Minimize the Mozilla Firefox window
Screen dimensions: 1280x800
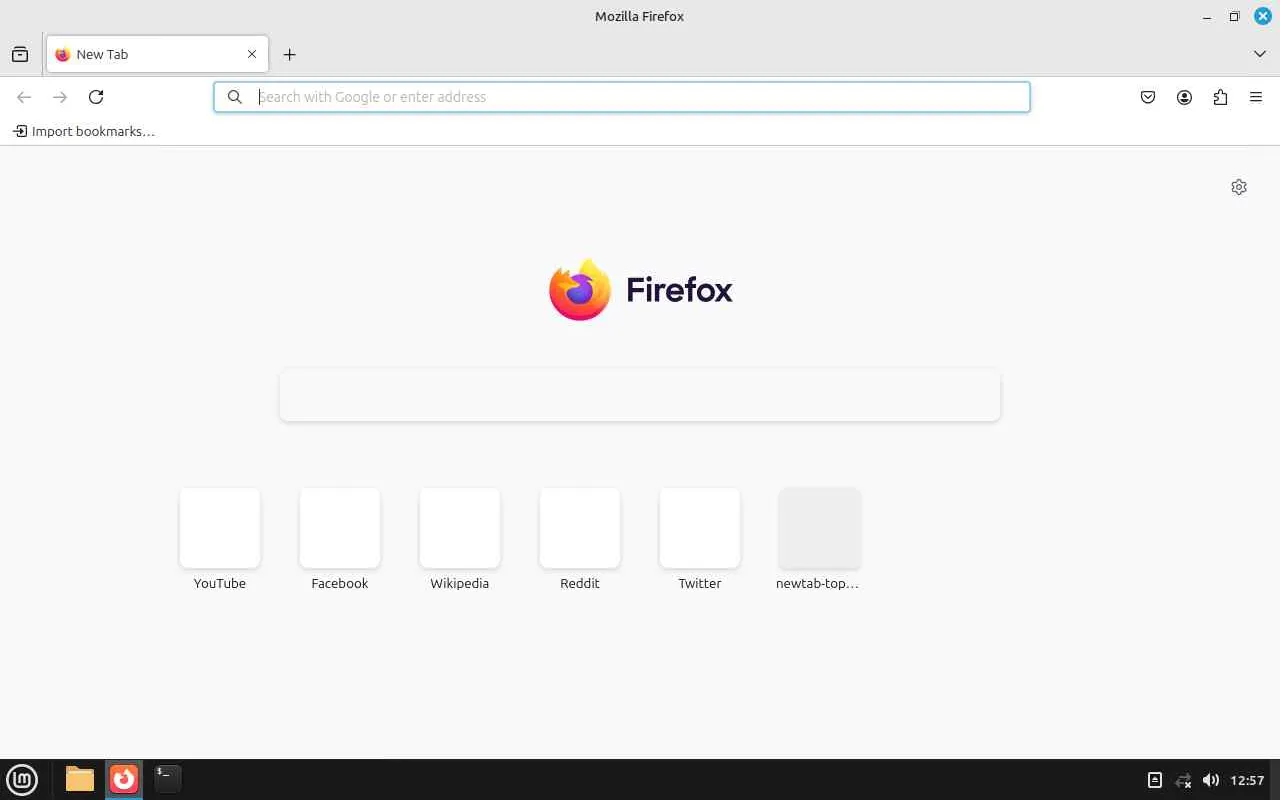[1207, 16]
